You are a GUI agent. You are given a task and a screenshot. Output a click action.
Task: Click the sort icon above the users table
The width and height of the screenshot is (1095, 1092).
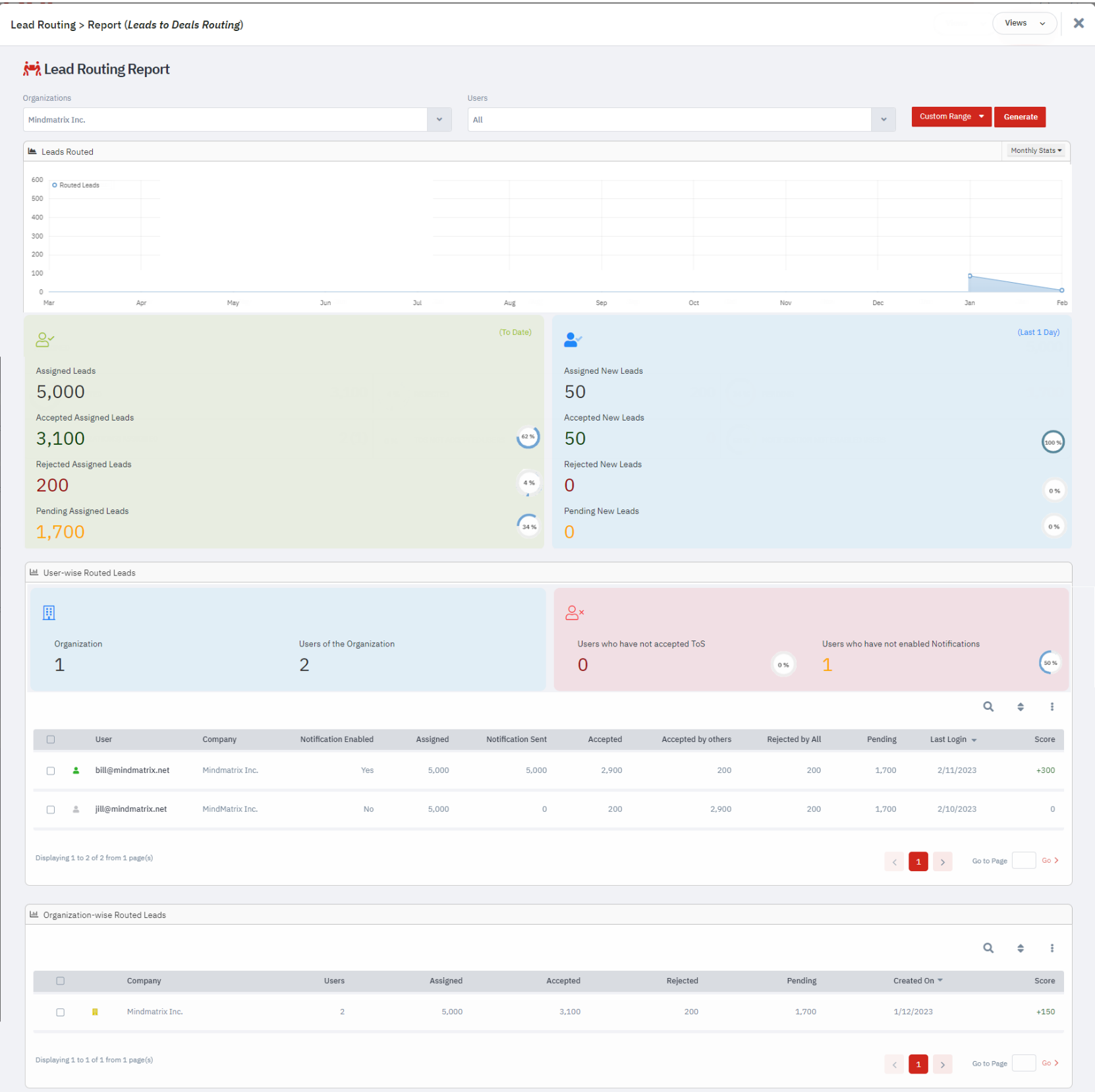point(1021,707)
